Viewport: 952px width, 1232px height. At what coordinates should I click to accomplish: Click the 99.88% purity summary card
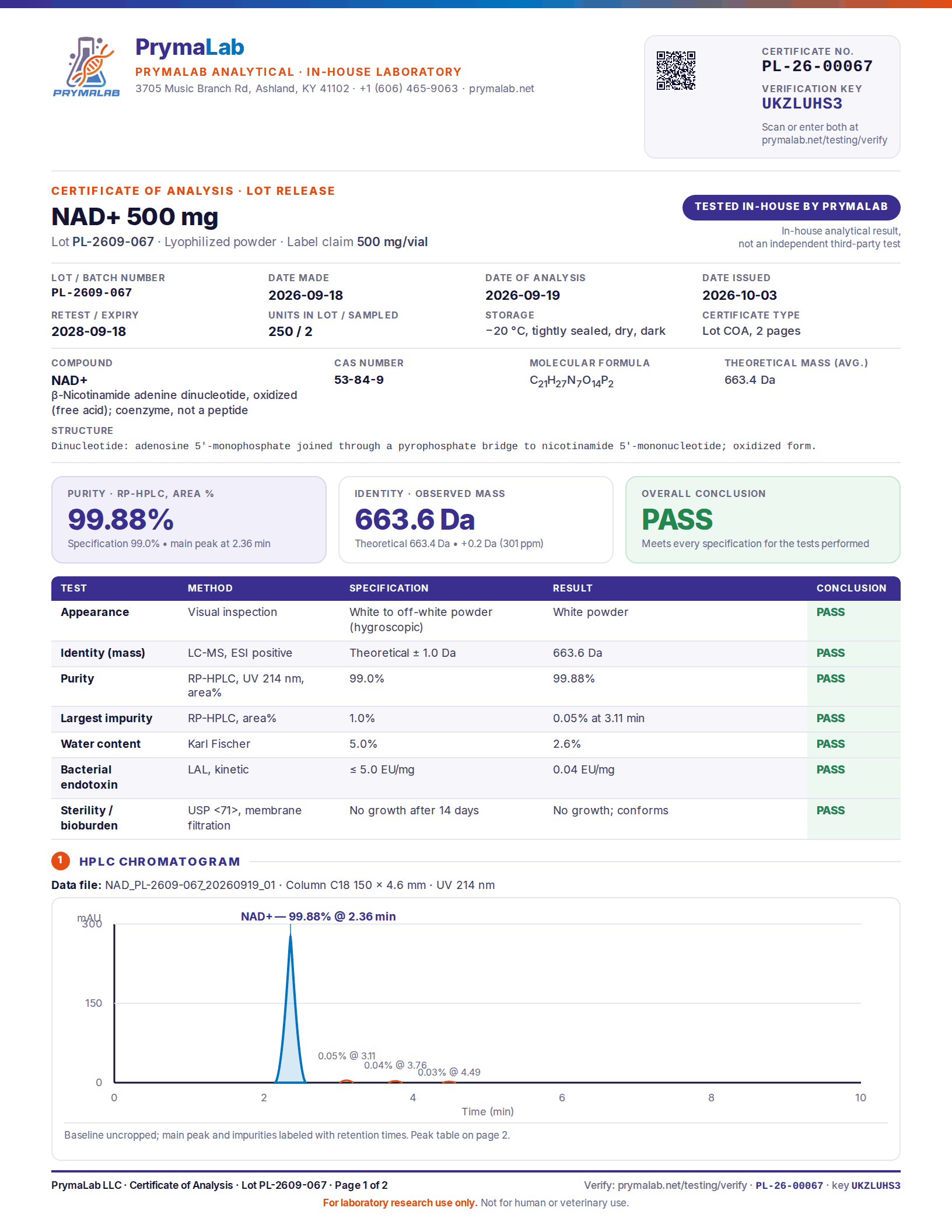point(188,520)
